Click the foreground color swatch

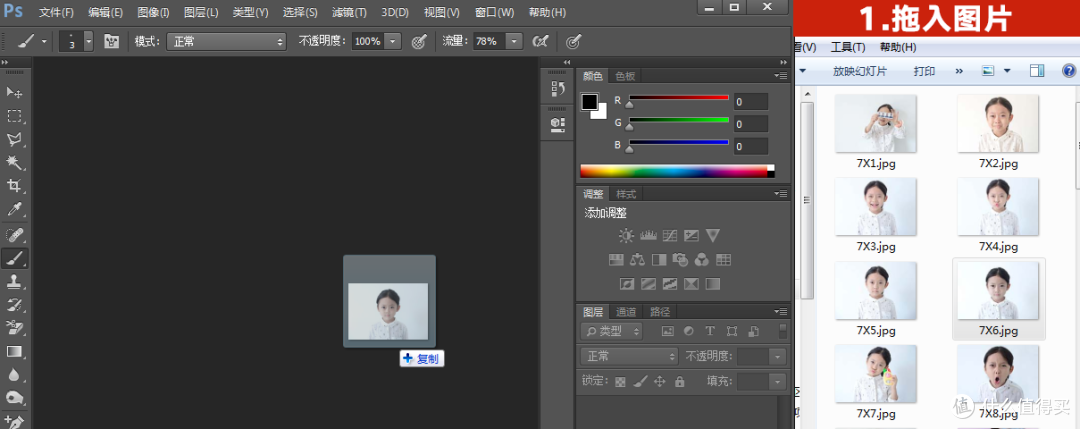(x=590, y=102)
